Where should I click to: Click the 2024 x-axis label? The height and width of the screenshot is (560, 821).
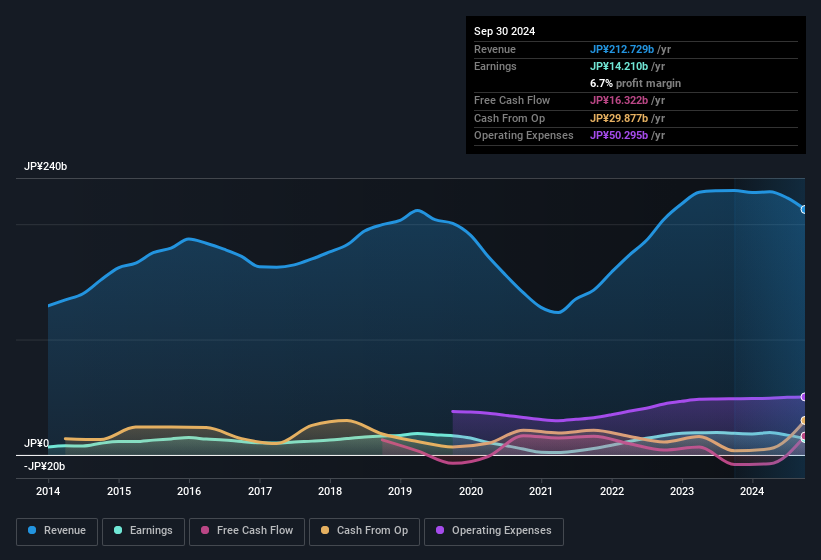(752, 491)
